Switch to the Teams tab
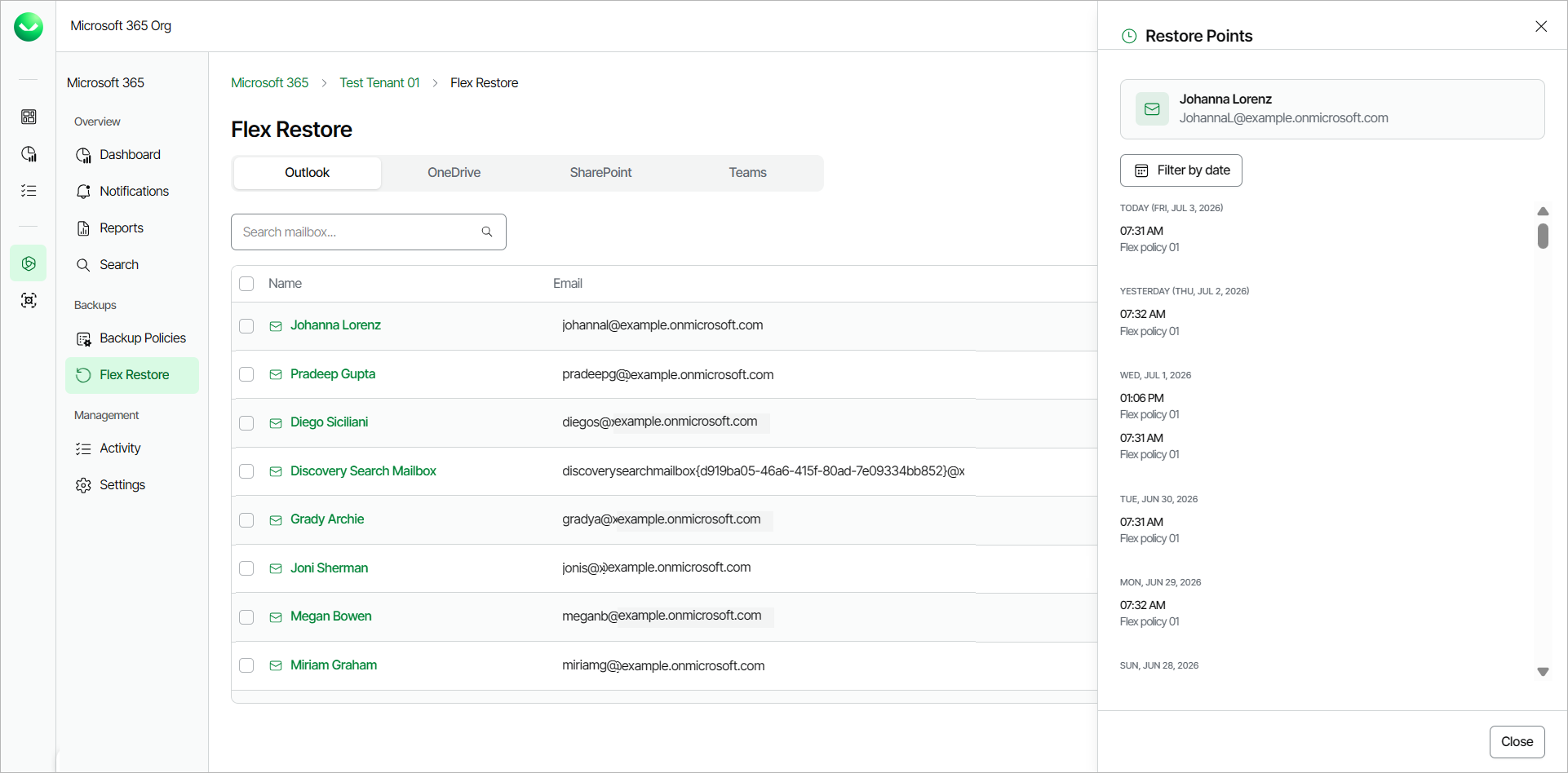1568x773 pixels. point(748,173)
